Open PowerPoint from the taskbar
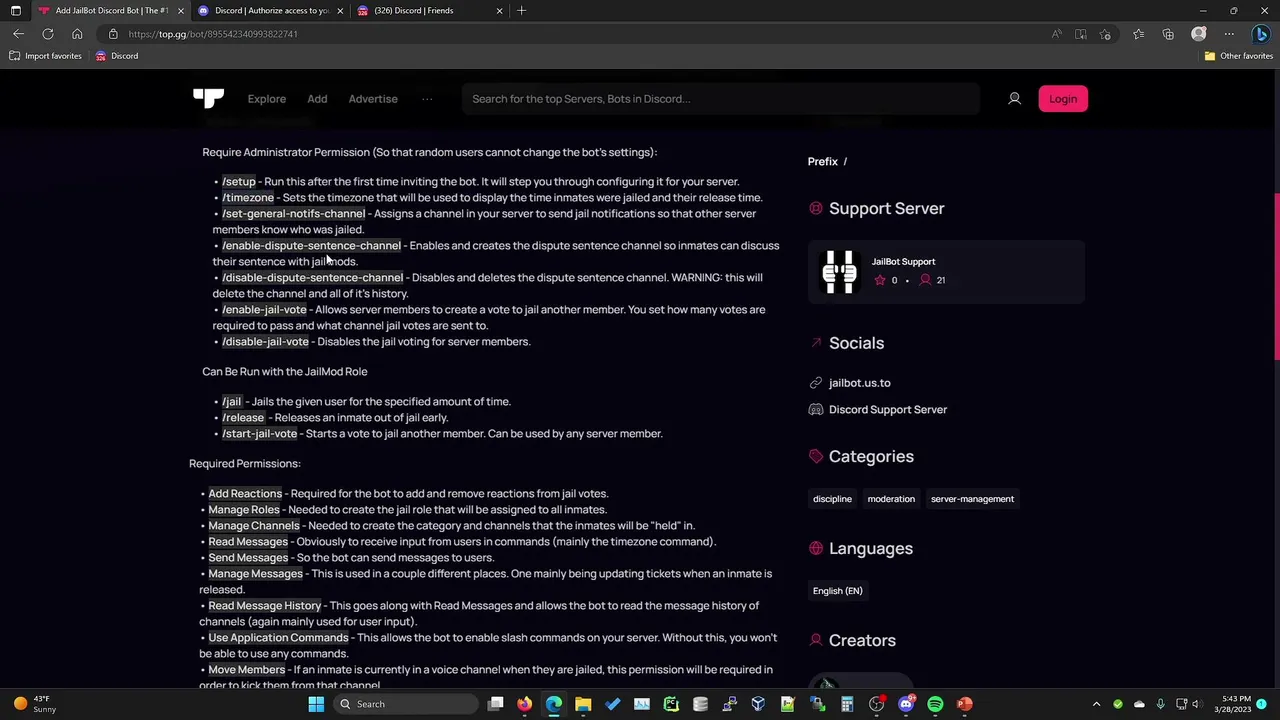This screenshot has height=720, width=1280. pos(964,704)
